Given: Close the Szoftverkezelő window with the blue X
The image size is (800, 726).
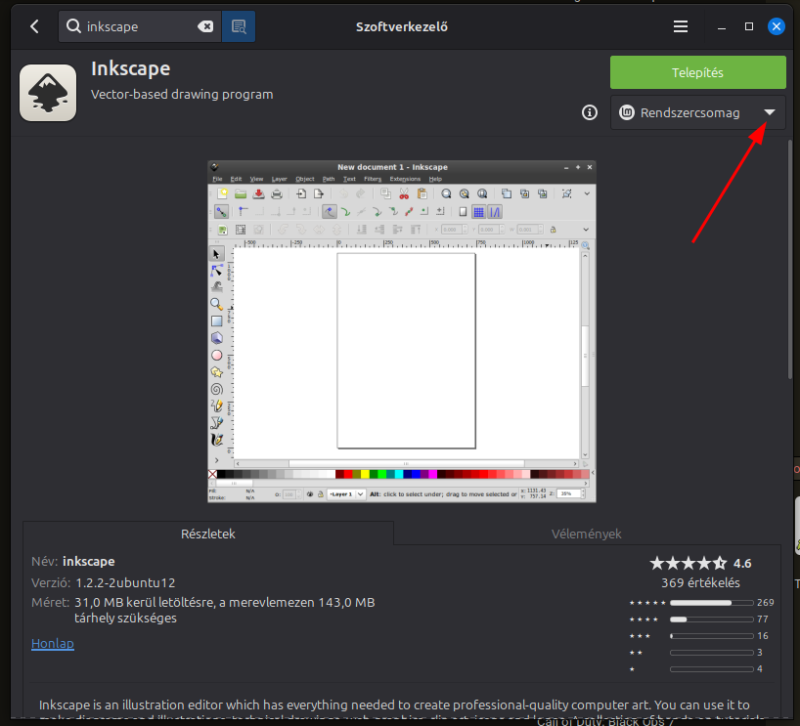Looking at the screenshot, I should 776,27.
